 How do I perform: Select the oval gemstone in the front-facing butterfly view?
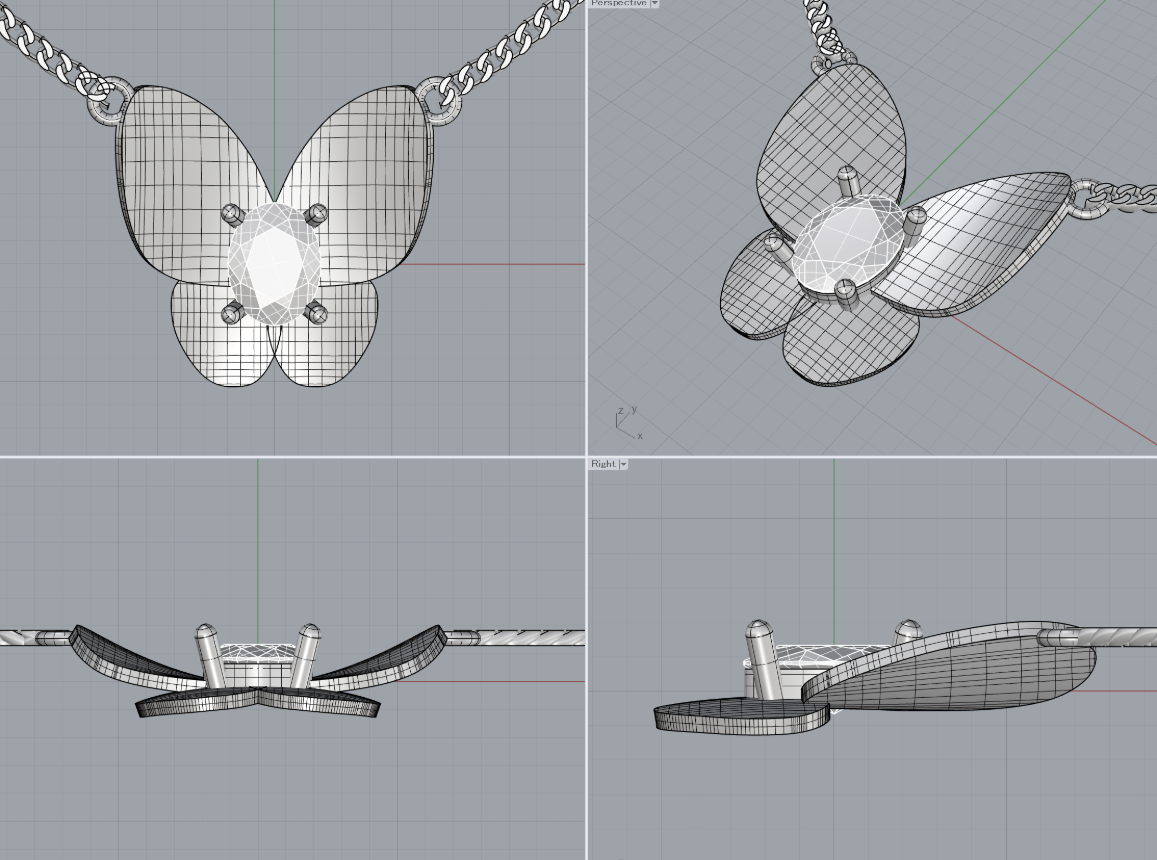tap(274, 264)
